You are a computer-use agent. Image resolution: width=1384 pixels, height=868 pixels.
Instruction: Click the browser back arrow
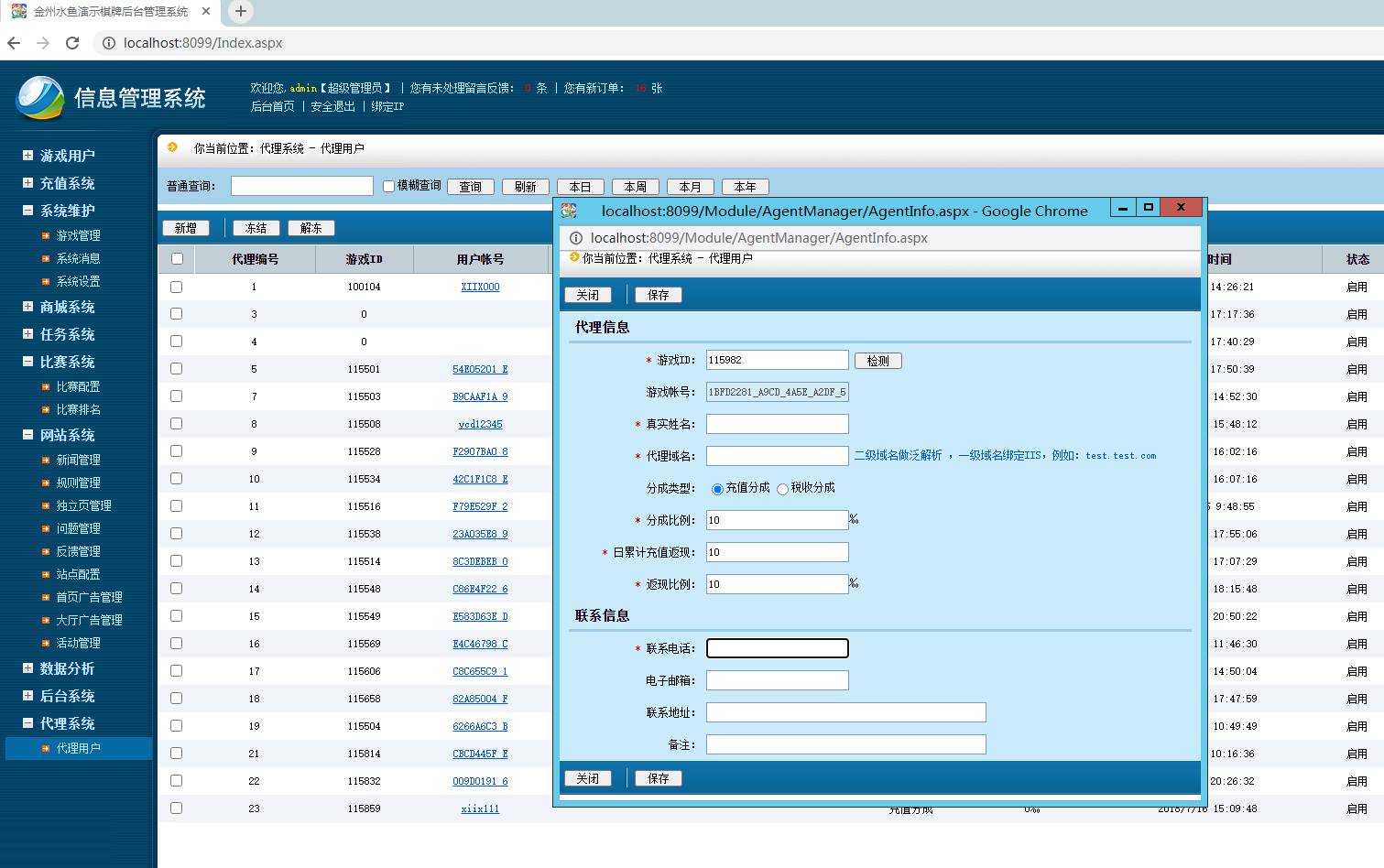point(14,43)
